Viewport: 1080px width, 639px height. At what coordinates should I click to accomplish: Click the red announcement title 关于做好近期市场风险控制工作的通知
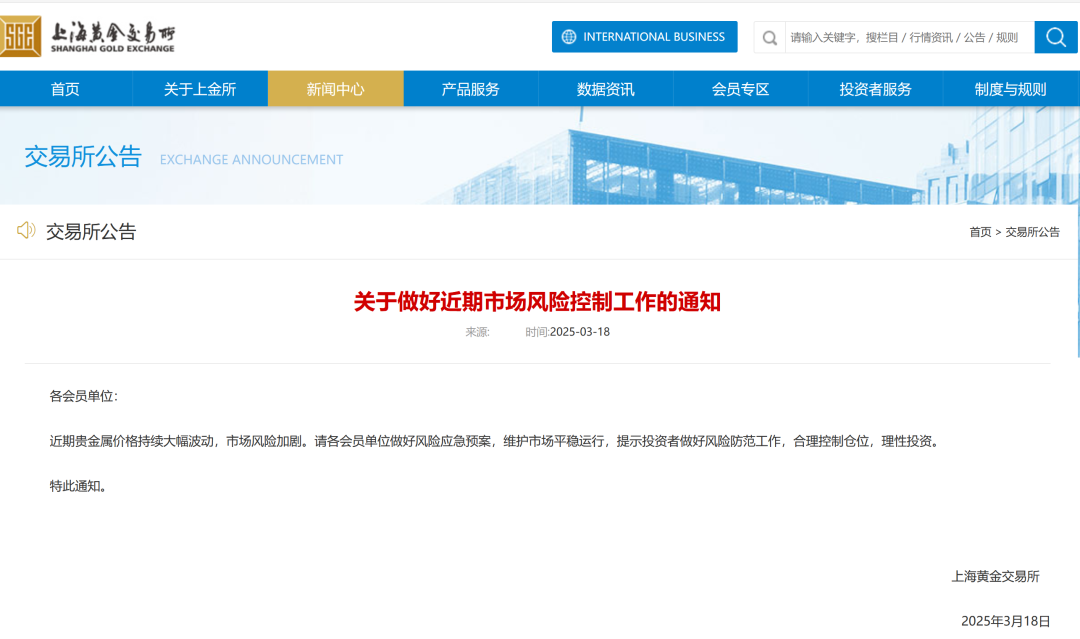pyautogui.click(x=537, y=302)
